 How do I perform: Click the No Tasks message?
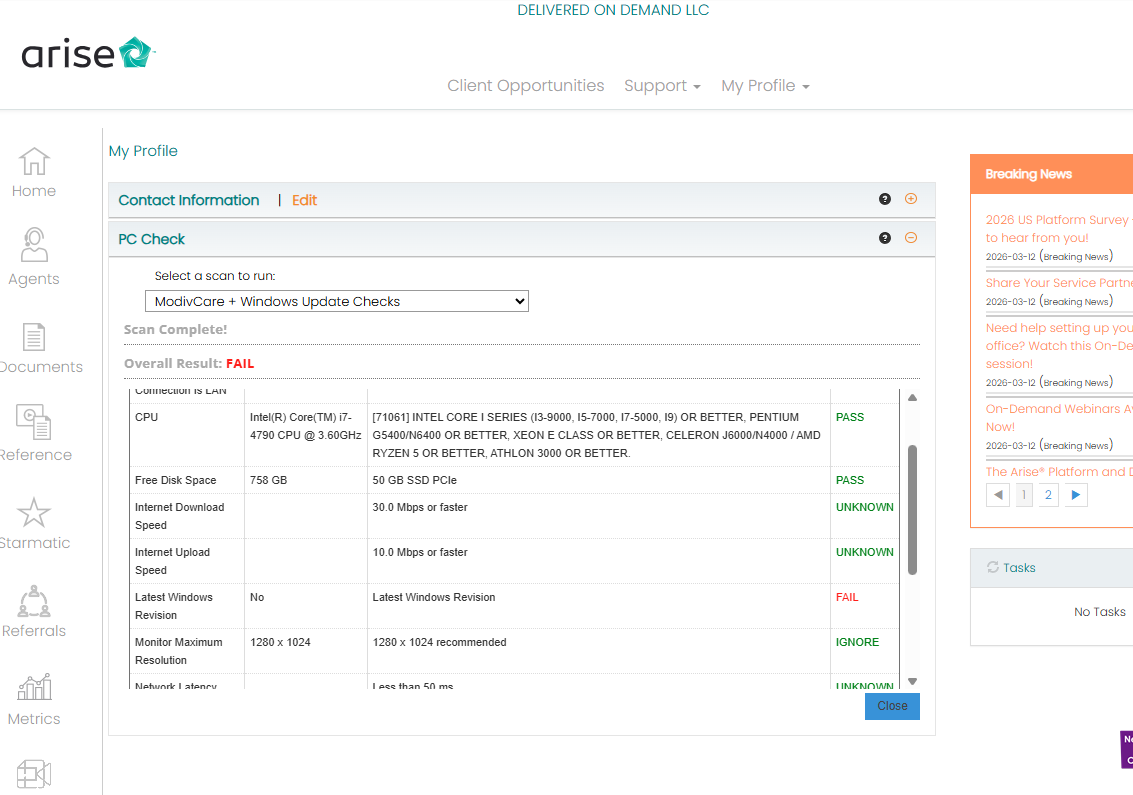(1099, 611)
